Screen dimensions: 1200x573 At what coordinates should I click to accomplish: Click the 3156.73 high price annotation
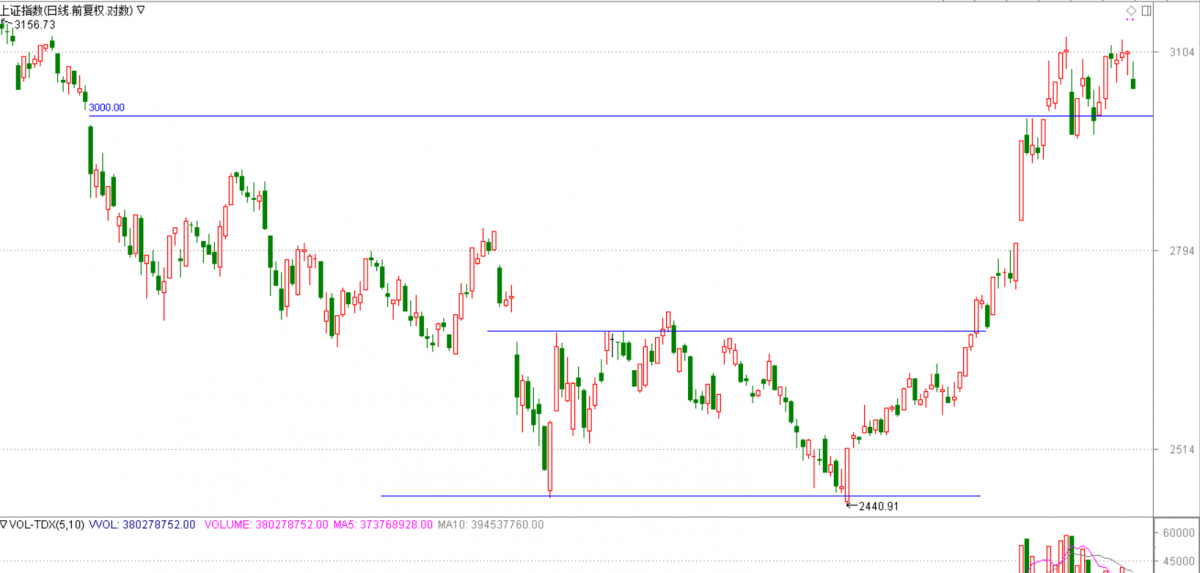coord(34,24)
